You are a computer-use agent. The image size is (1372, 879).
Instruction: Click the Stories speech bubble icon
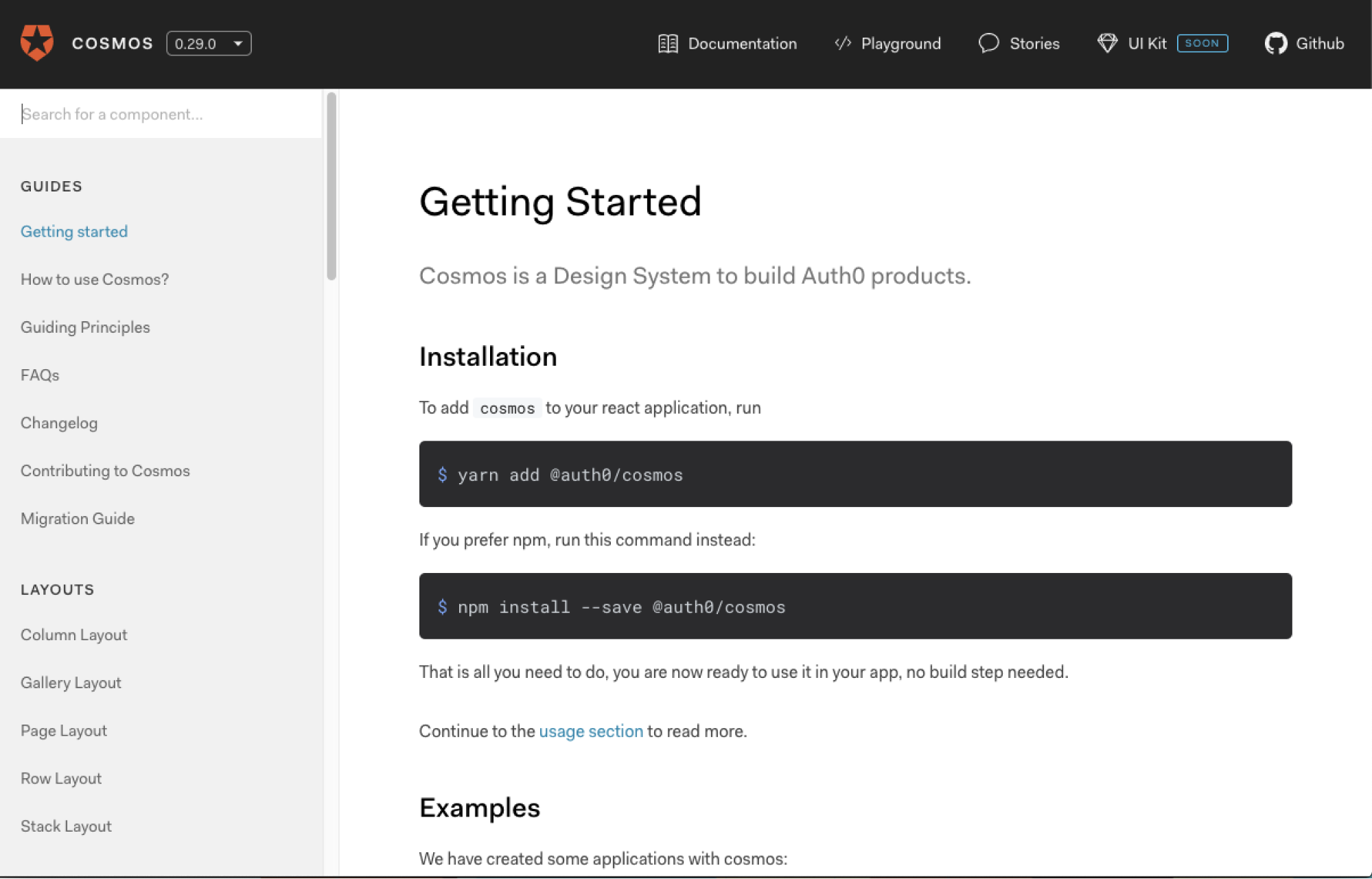[988, 43]
